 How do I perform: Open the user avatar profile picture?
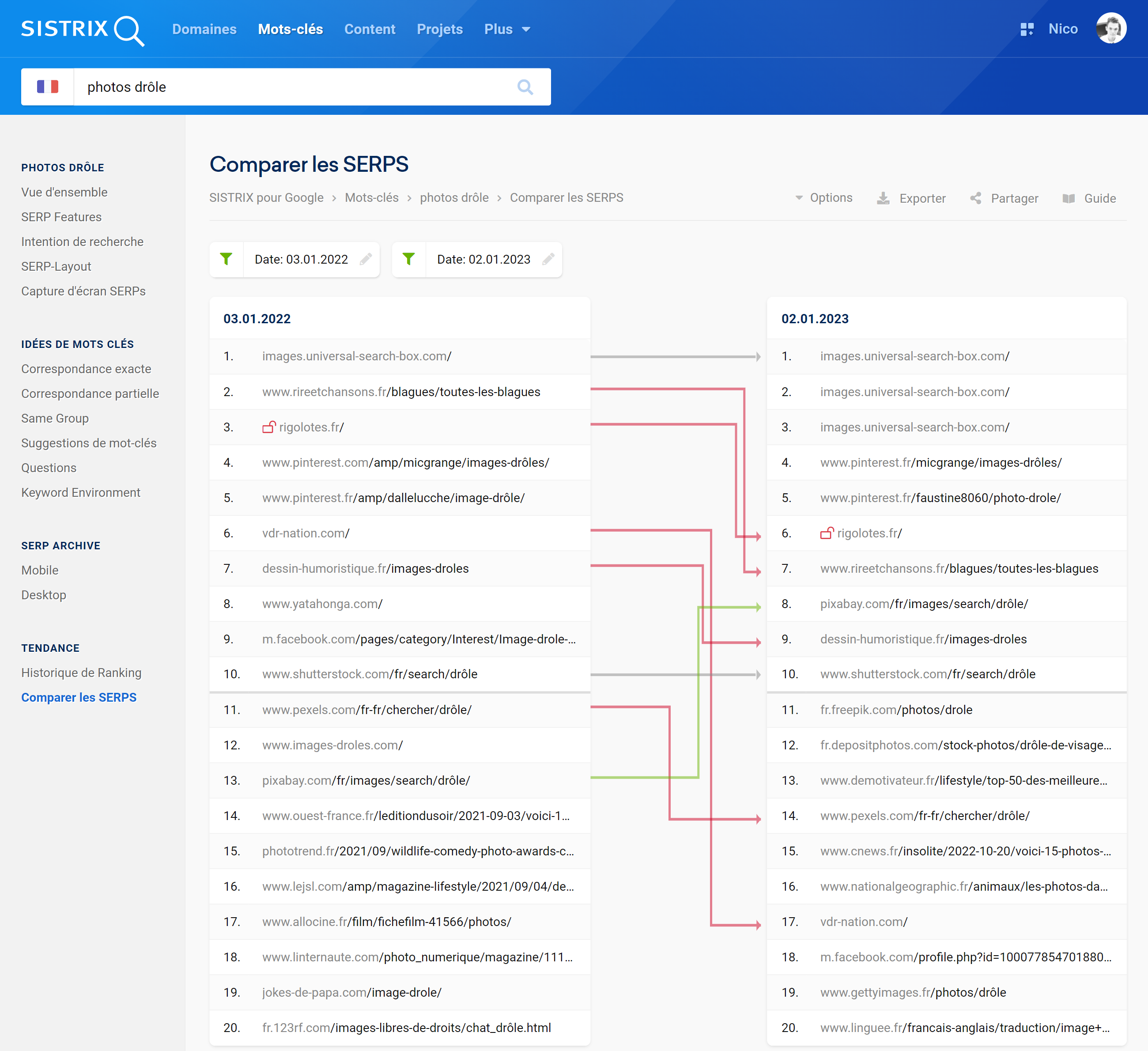[1111, 28]
